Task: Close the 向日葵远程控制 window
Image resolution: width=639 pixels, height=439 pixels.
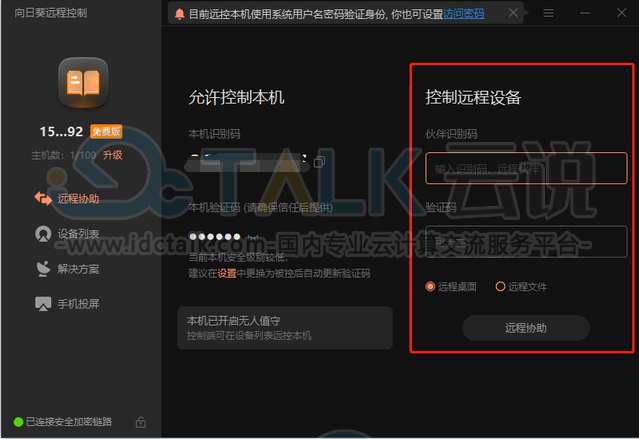Action: pos(621,13)
